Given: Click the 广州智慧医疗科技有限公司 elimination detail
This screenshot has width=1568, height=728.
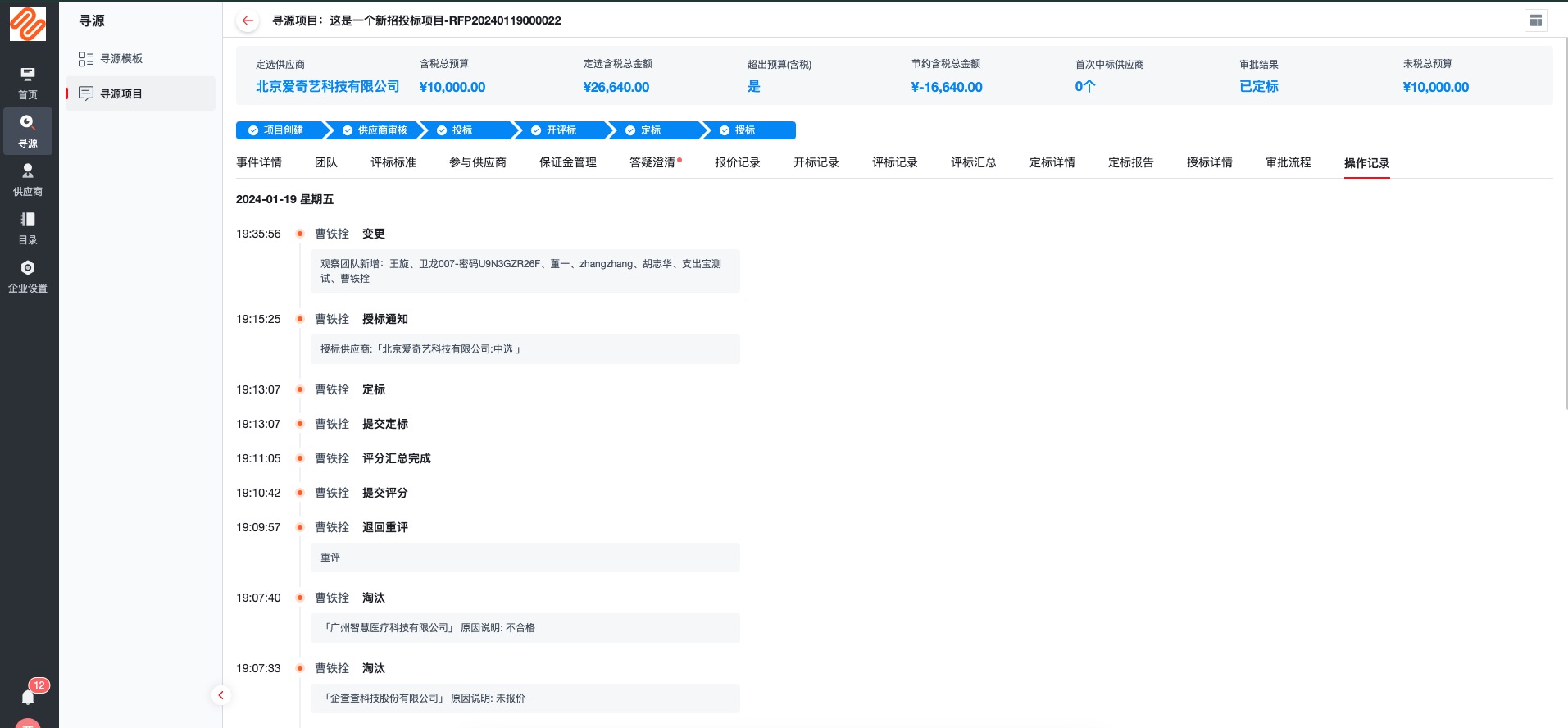Looking at the screenshot, I should (525, 628).
